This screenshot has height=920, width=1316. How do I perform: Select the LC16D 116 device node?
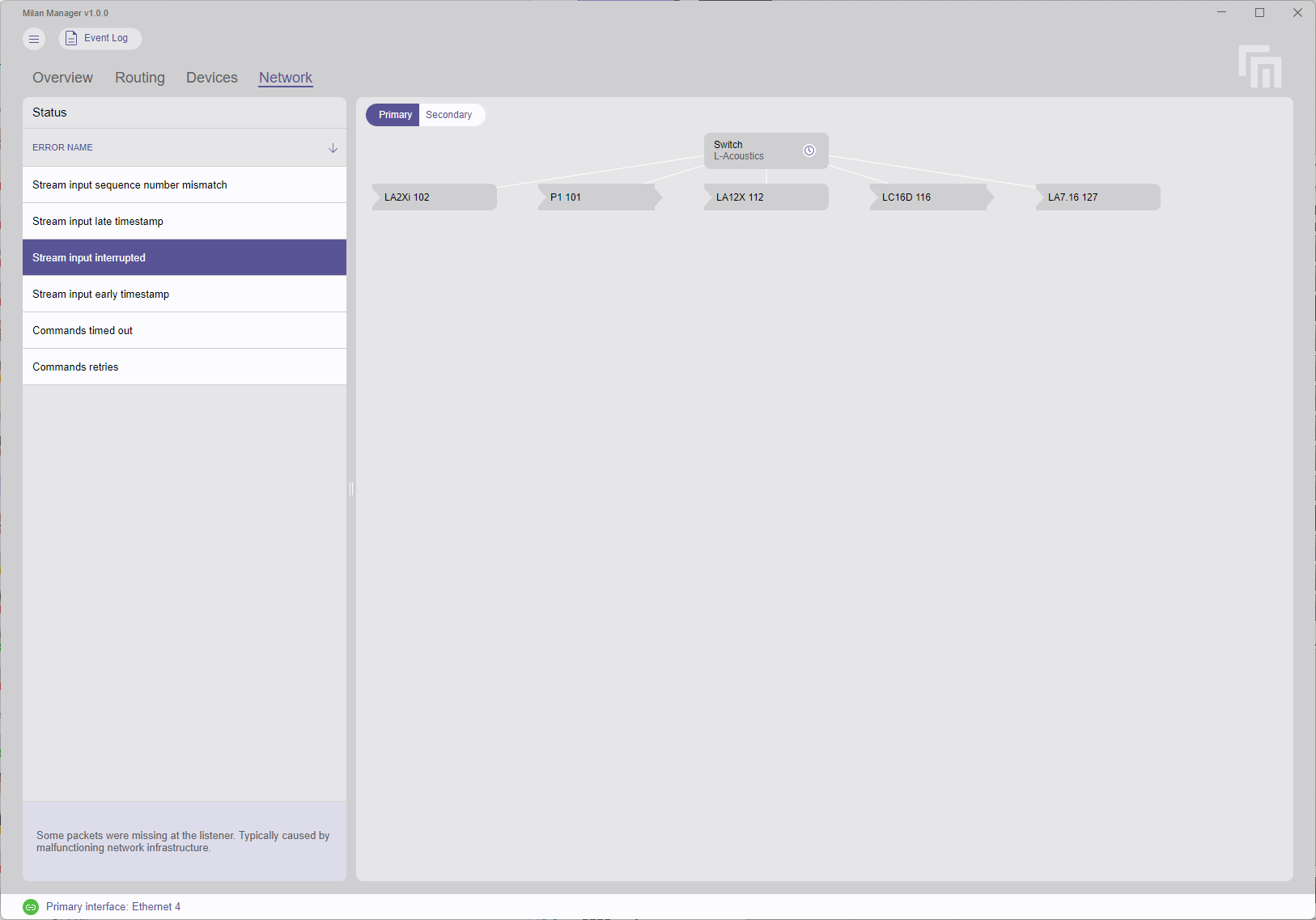point(932,197)
